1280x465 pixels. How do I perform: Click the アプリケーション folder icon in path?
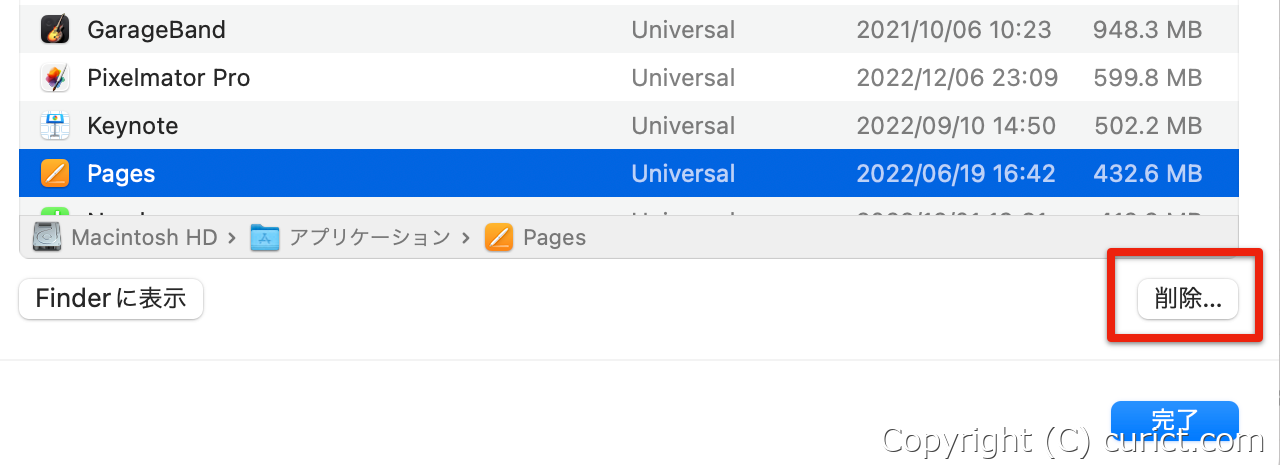pyautogui.click(x=265, y=237)
